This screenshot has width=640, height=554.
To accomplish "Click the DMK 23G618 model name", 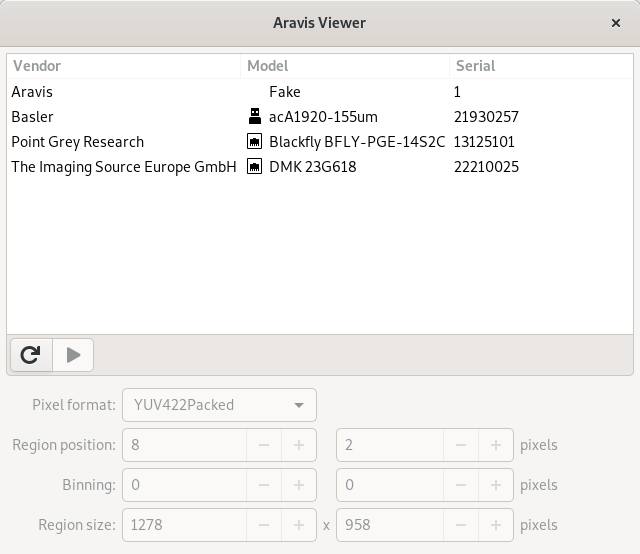I will [313, 167].
